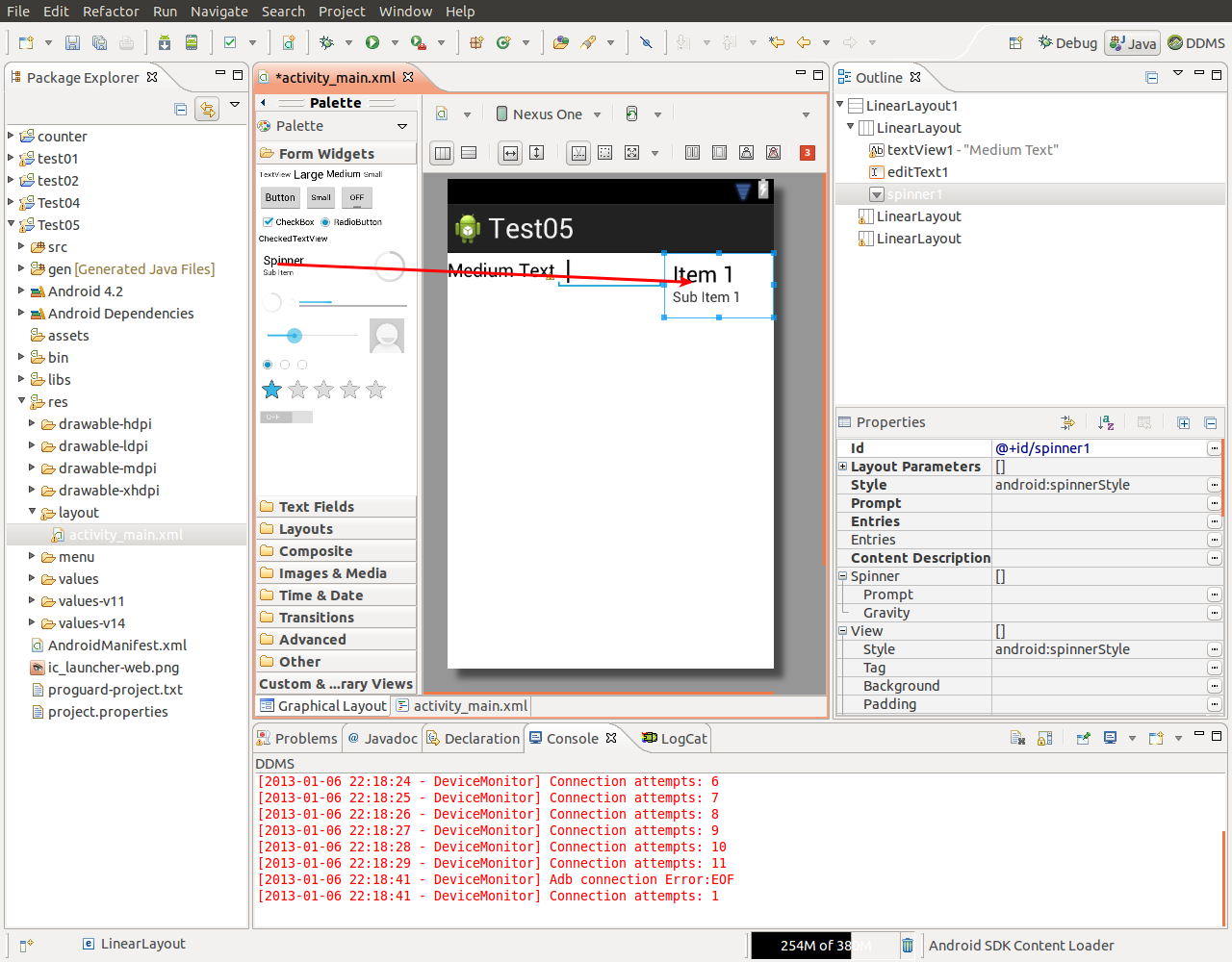The image size is (1232, 962).
Task: Click the Properties sort alphabetically icon
Action: coord(1106,422)
